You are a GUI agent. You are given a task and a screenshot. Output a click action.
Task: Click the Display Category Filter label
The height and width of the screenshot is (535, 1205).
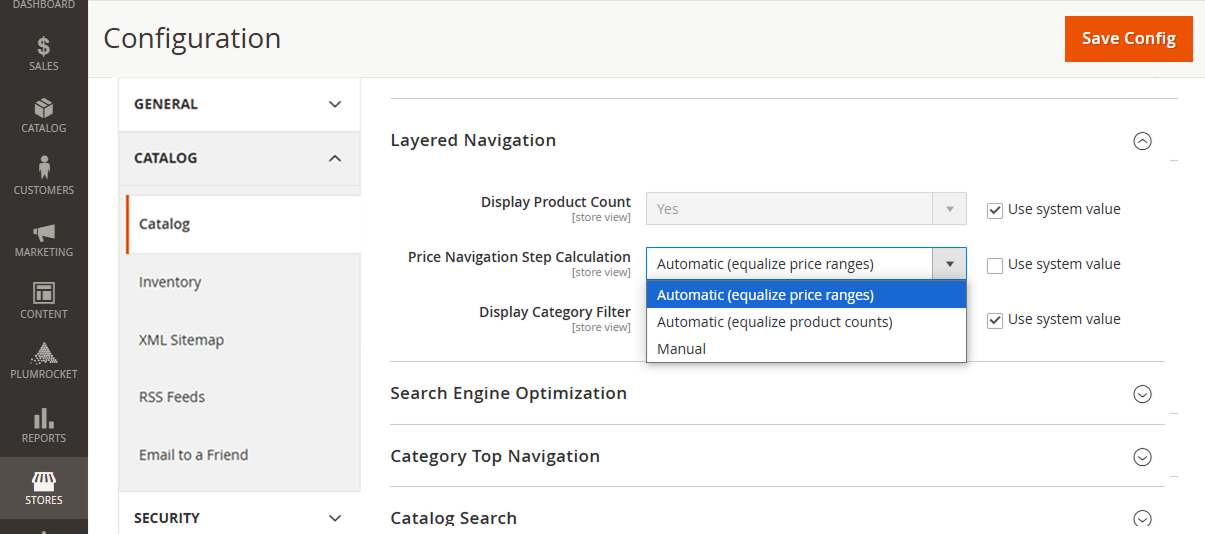(x=555, y=312)
